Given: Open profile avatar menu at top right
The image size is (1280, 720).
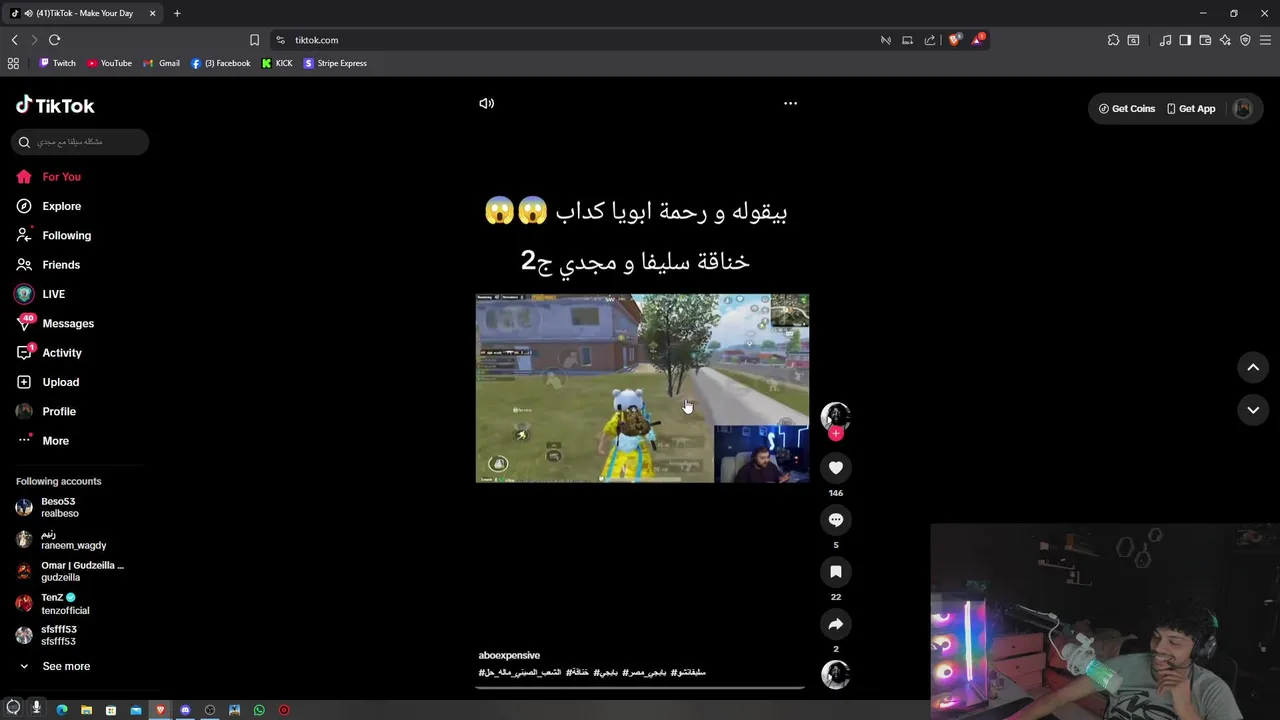Looking at the screenshot, I should pos(1243,108).
